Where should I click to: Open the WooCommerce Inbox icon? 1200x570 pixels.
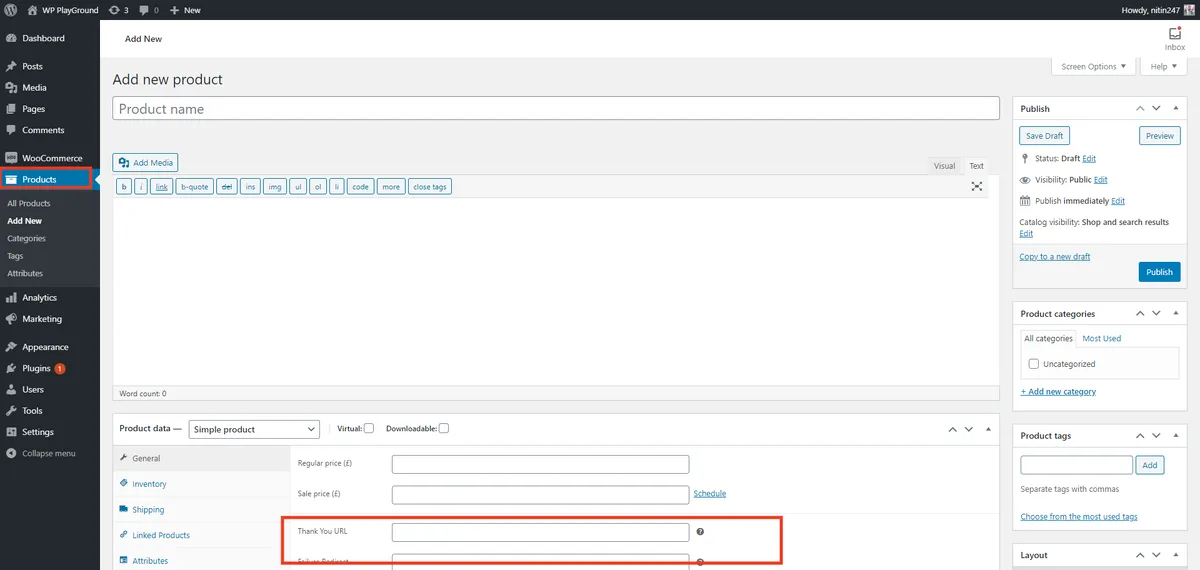[1175, 38]
